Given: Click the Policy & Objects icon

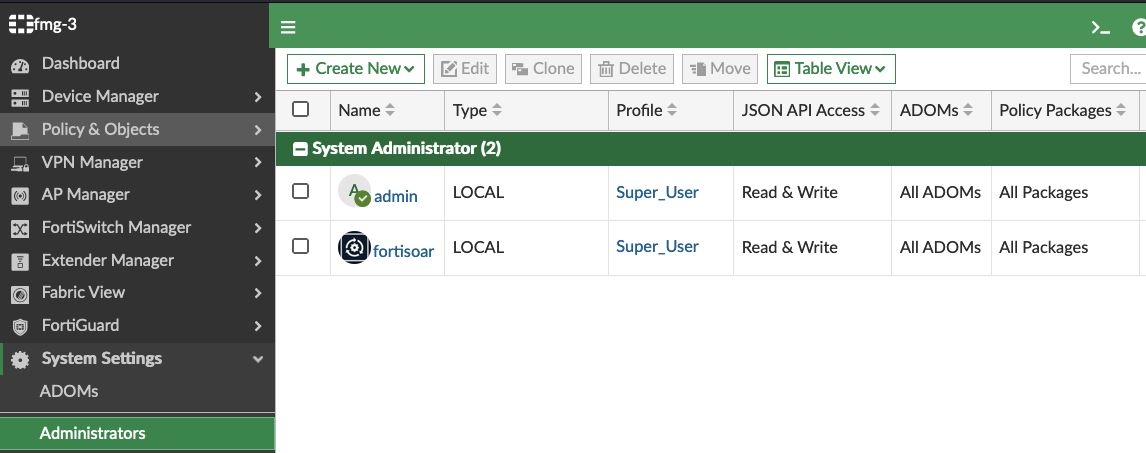Looking at the screenshot, I should pyautogui.click(x=20, y=131).
